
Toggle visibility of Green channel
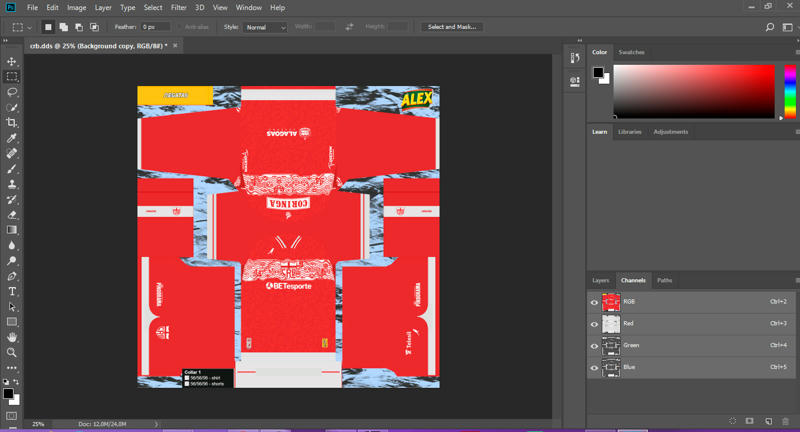click(594, 346)
